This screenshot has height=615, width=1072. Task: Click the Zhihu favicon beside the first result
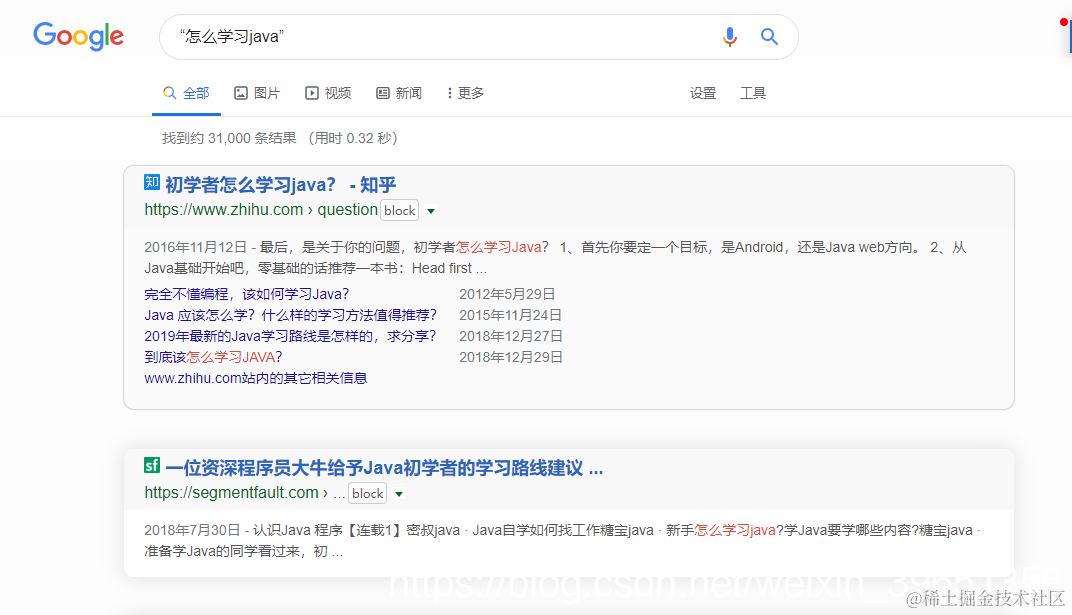152,182
